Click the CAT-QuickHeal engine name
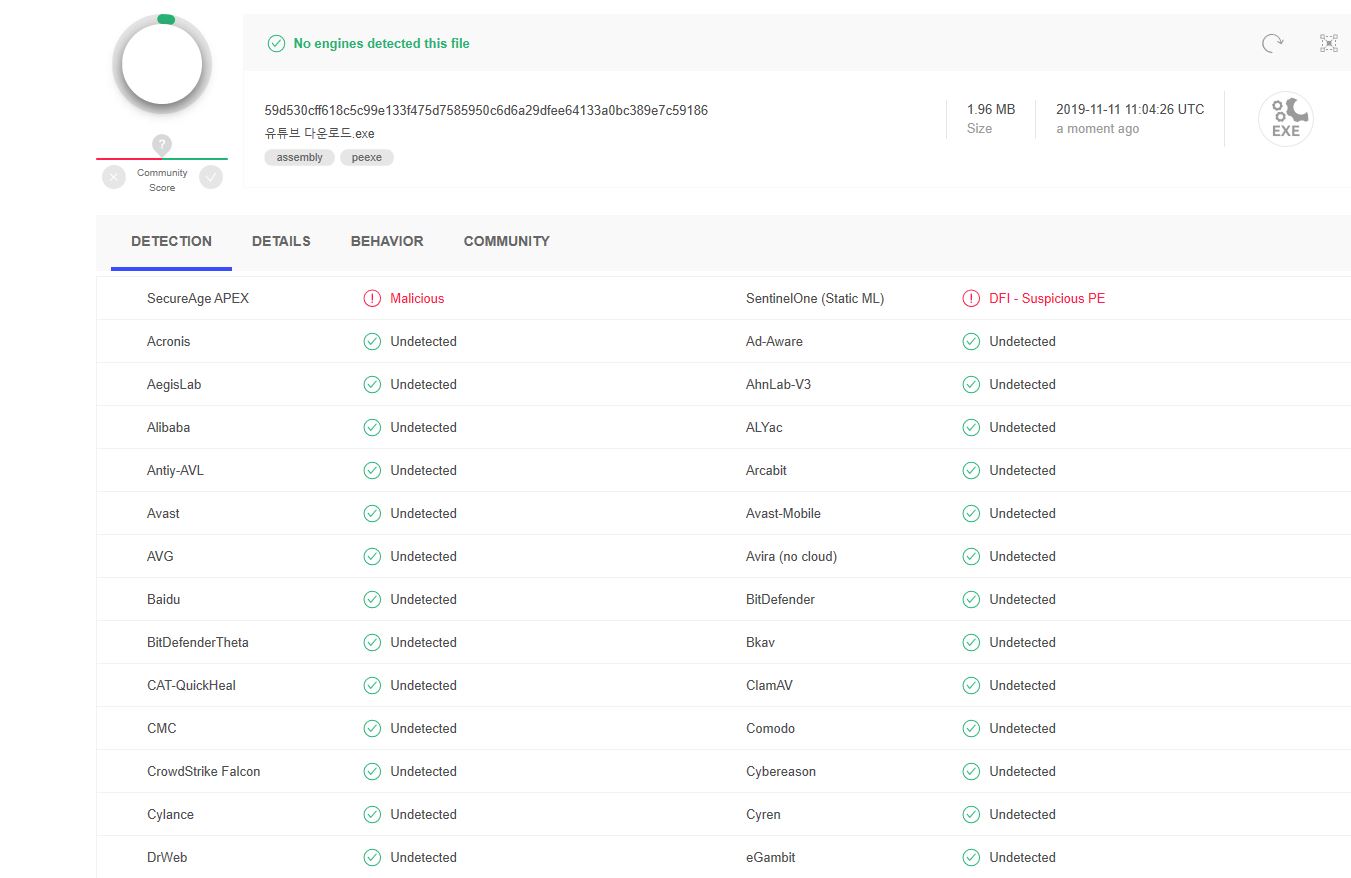The width and height of the screenshot is (1351, 878). tap(191, 685)
